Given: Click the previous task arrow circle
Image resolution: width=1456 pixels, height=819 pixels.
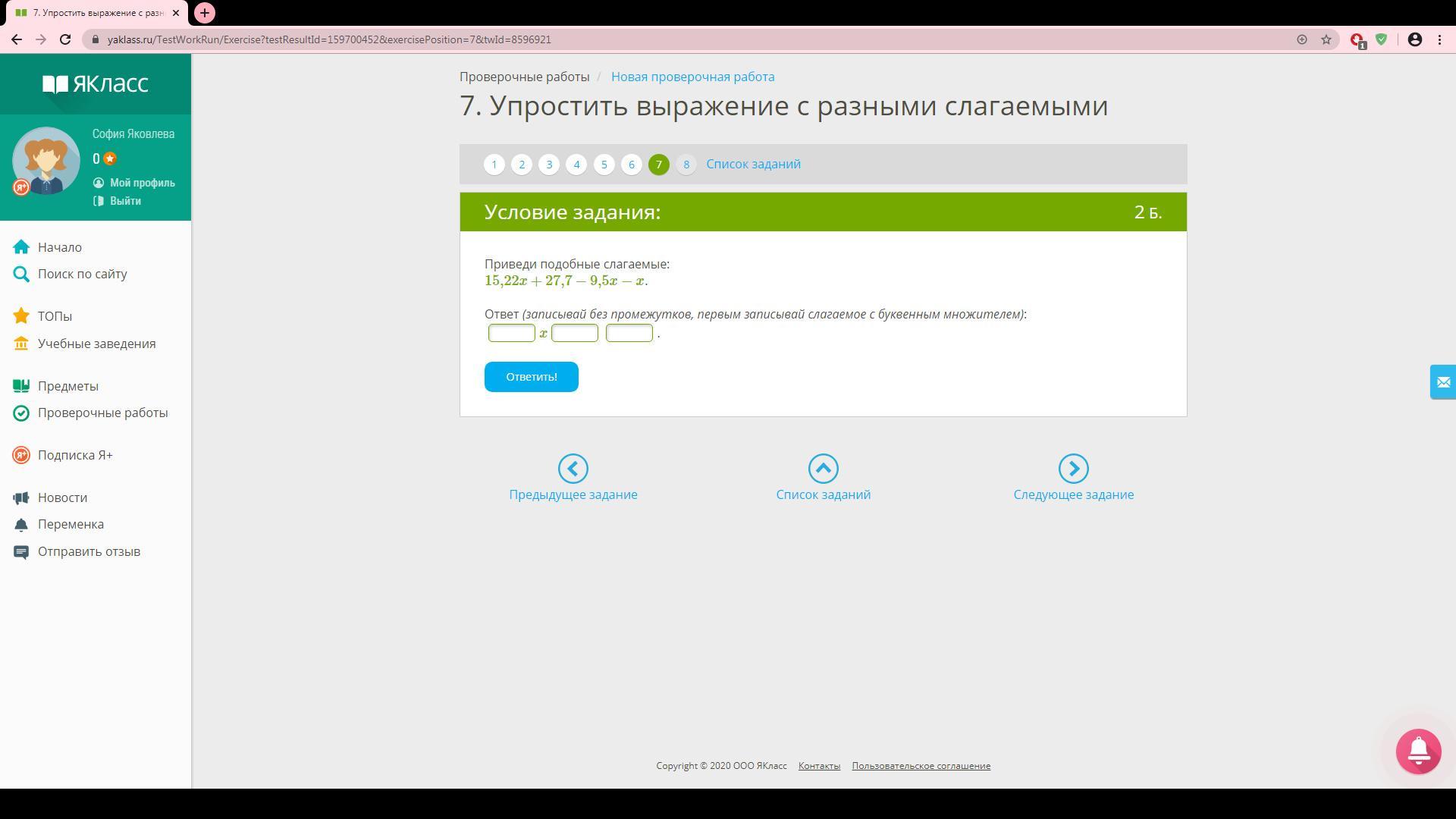Looking at the screenshot, I should (573, 469).
